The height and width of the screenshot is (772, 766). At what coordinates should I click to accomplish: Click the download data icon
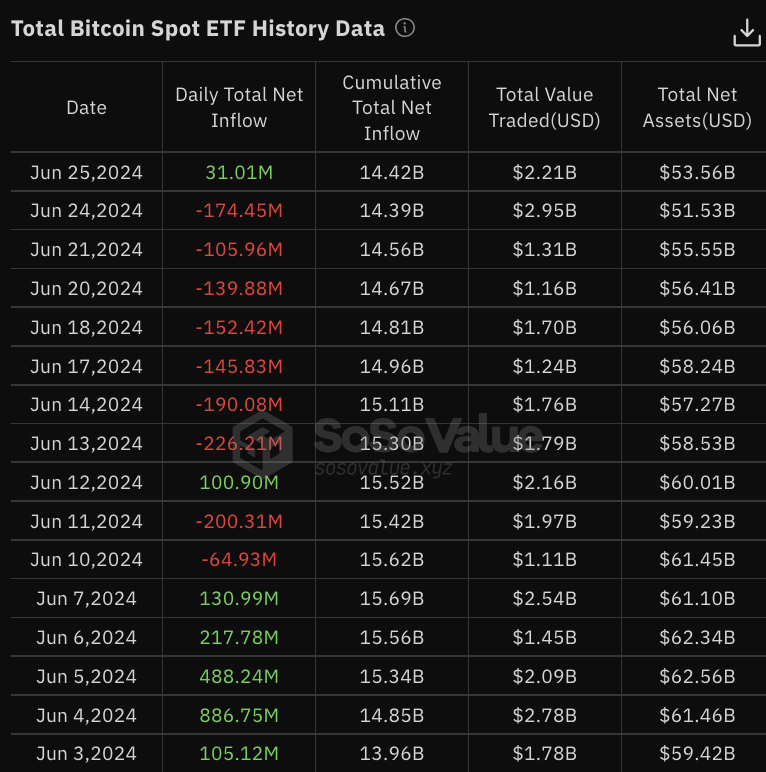point(746,33)
